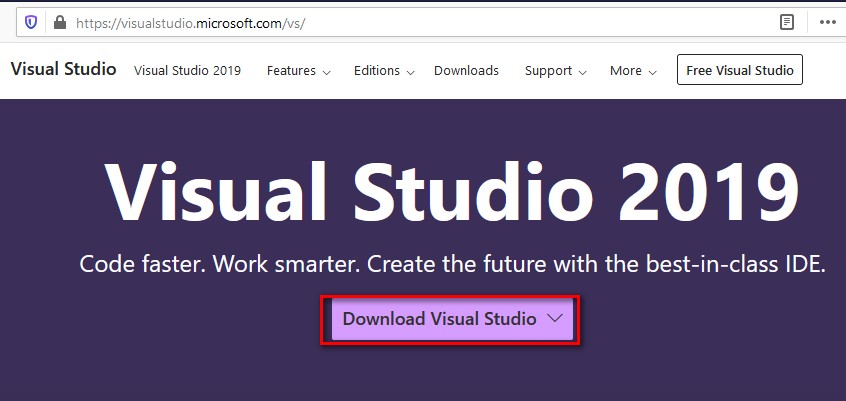
Task: Select Visual Studio 2019 nav link
Action: click(187, 71)
